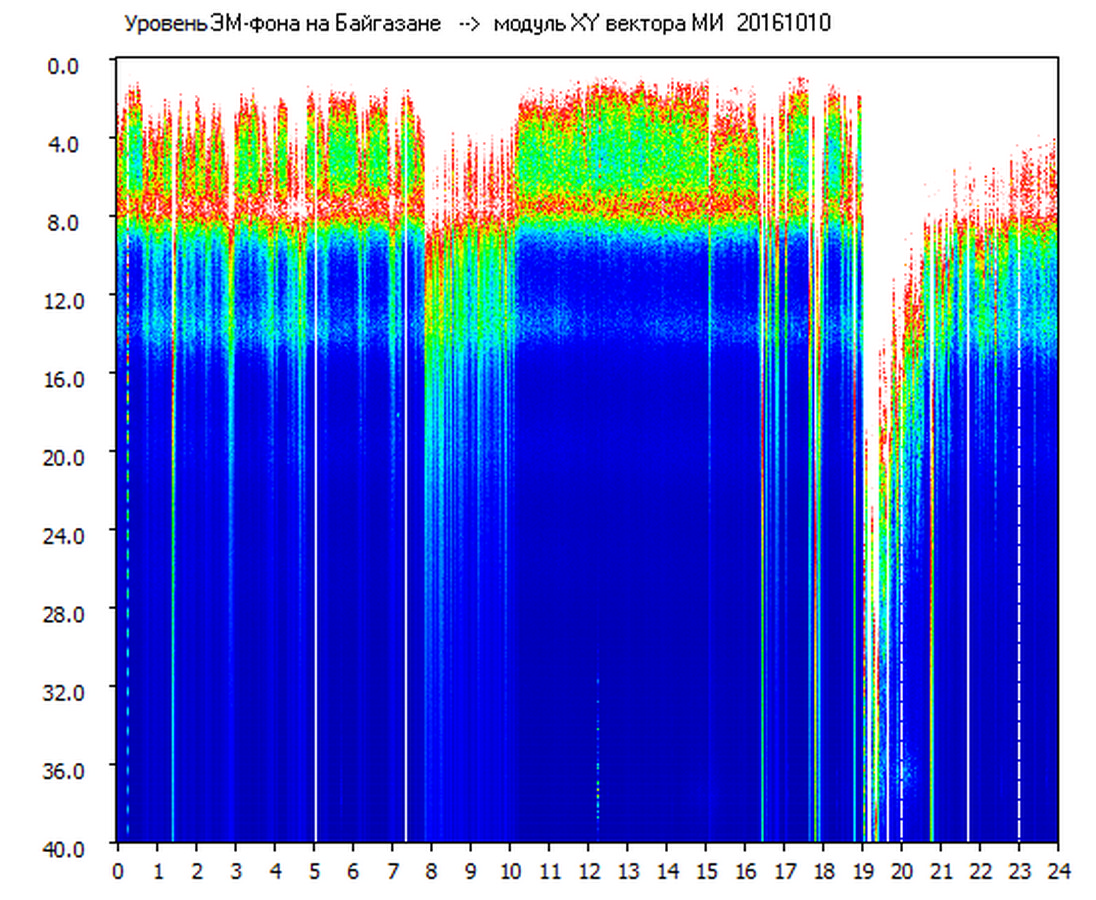The height and width of the screenshot is (900, 1096).
Task: Click the hour 19 label on time axis
Action: click(x=862, y=871)
